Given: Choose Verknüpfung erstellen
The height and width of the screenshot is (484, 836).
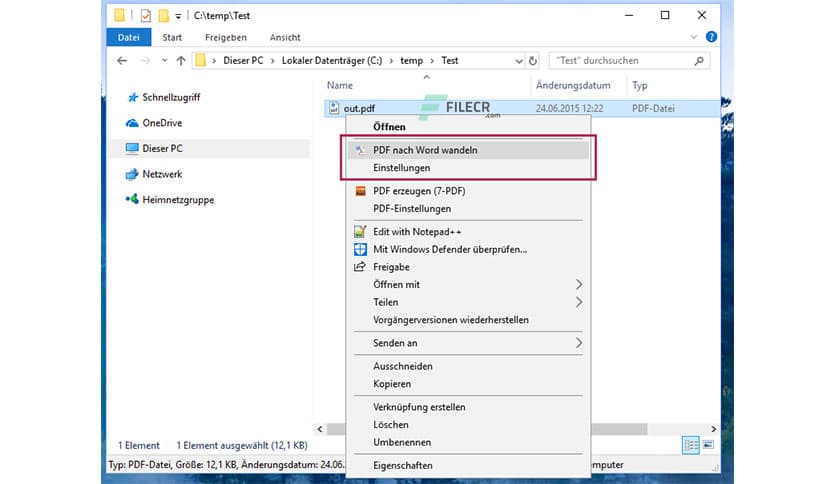Looking at the screenshot, I should coord(469,407).
